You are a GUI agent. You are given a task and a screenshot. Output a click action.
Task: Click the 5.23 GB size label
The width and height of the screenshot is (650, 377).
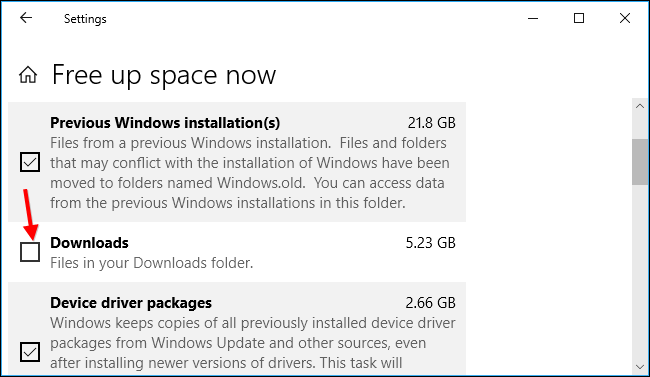click(x=430, y=243)
